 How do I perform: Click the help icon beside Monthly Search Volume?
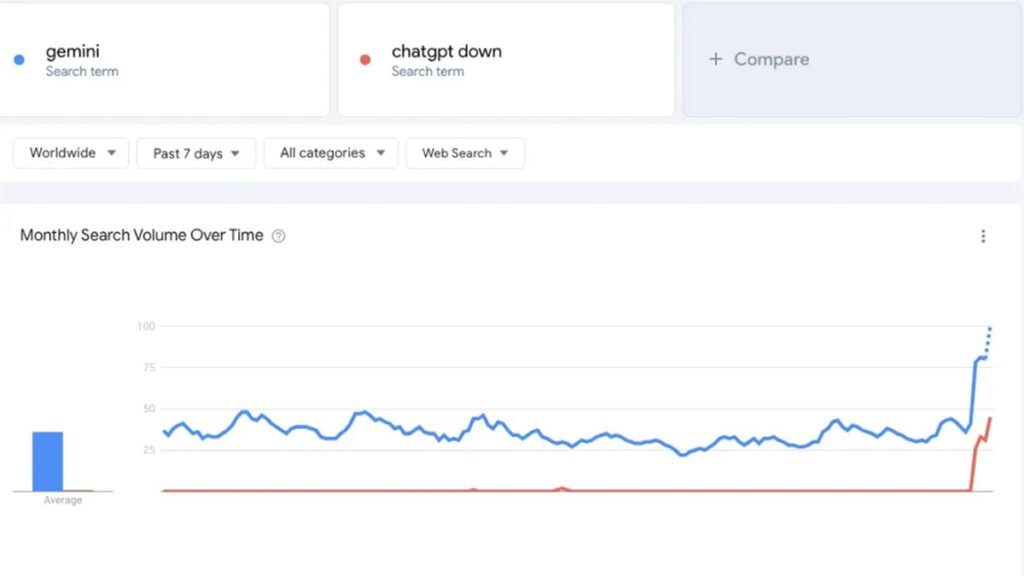279,236
